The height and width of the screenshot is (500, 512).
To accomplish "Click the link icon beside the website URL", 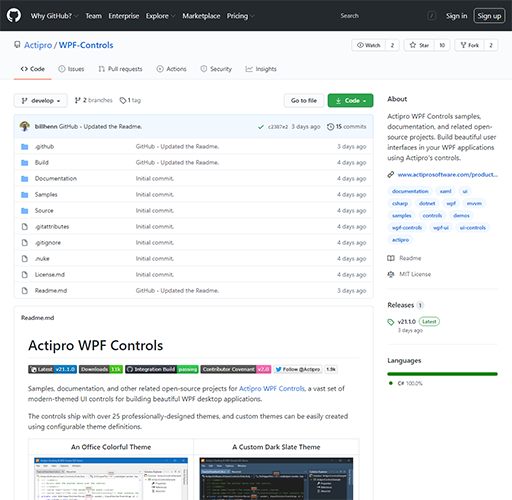I will click(391, 174).
